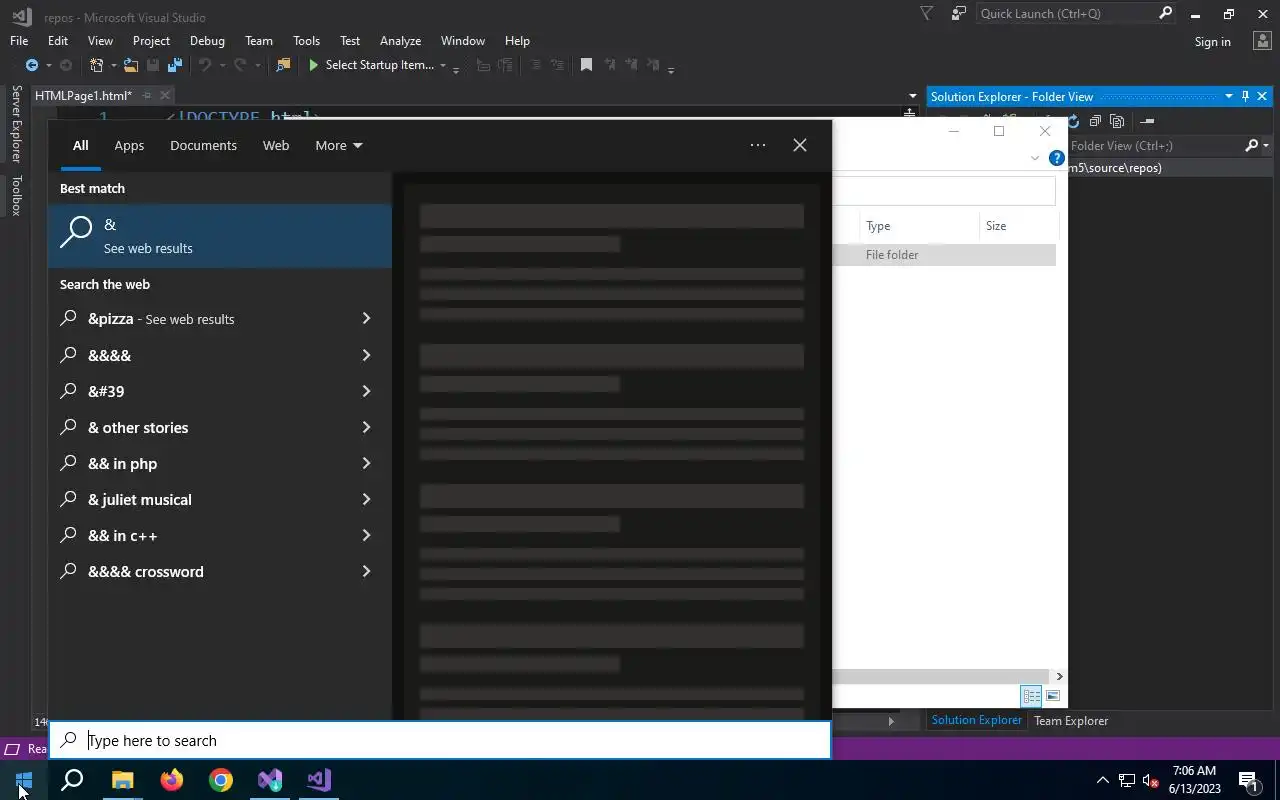The width and height of the screenshot is (1280, 800).
Task: Click the Find in Files toolbar icon
Action: (x=284, y=65)
